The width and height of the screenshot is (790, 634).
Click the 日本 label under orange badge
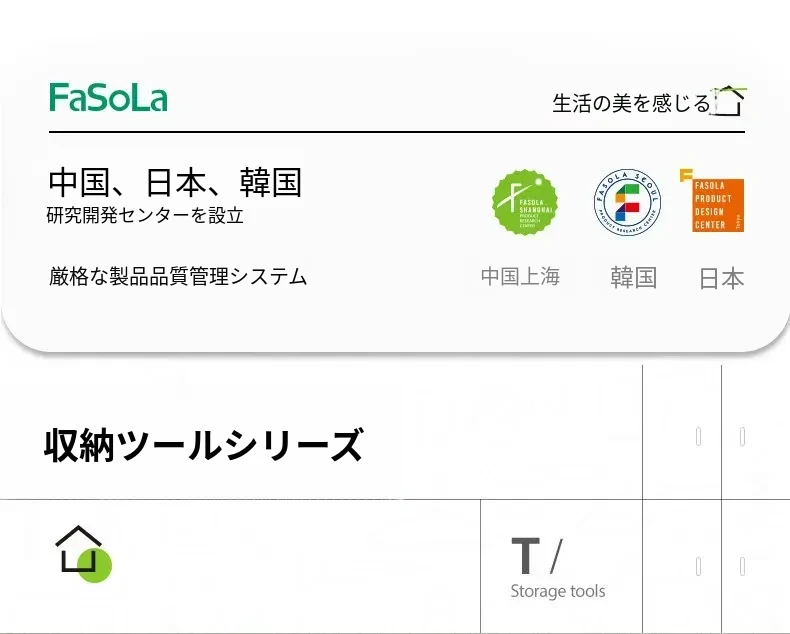pyautogui.click(x=721, y=279)
